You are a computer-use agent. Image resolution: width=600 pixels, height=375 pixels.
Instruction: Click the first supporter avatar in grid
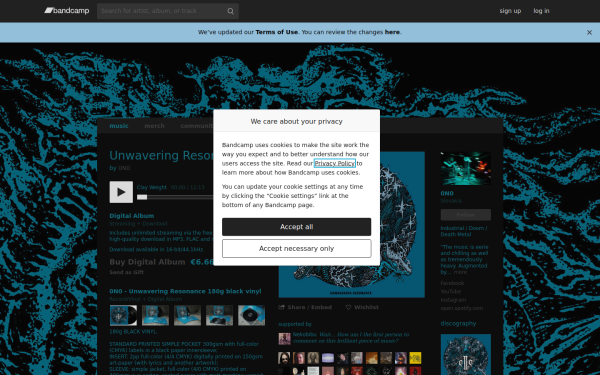click(x=284, y=358)
